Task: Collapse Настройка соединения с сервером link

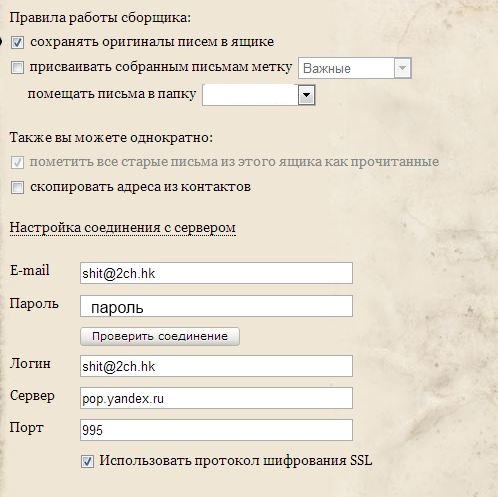Action: [123, 228]
